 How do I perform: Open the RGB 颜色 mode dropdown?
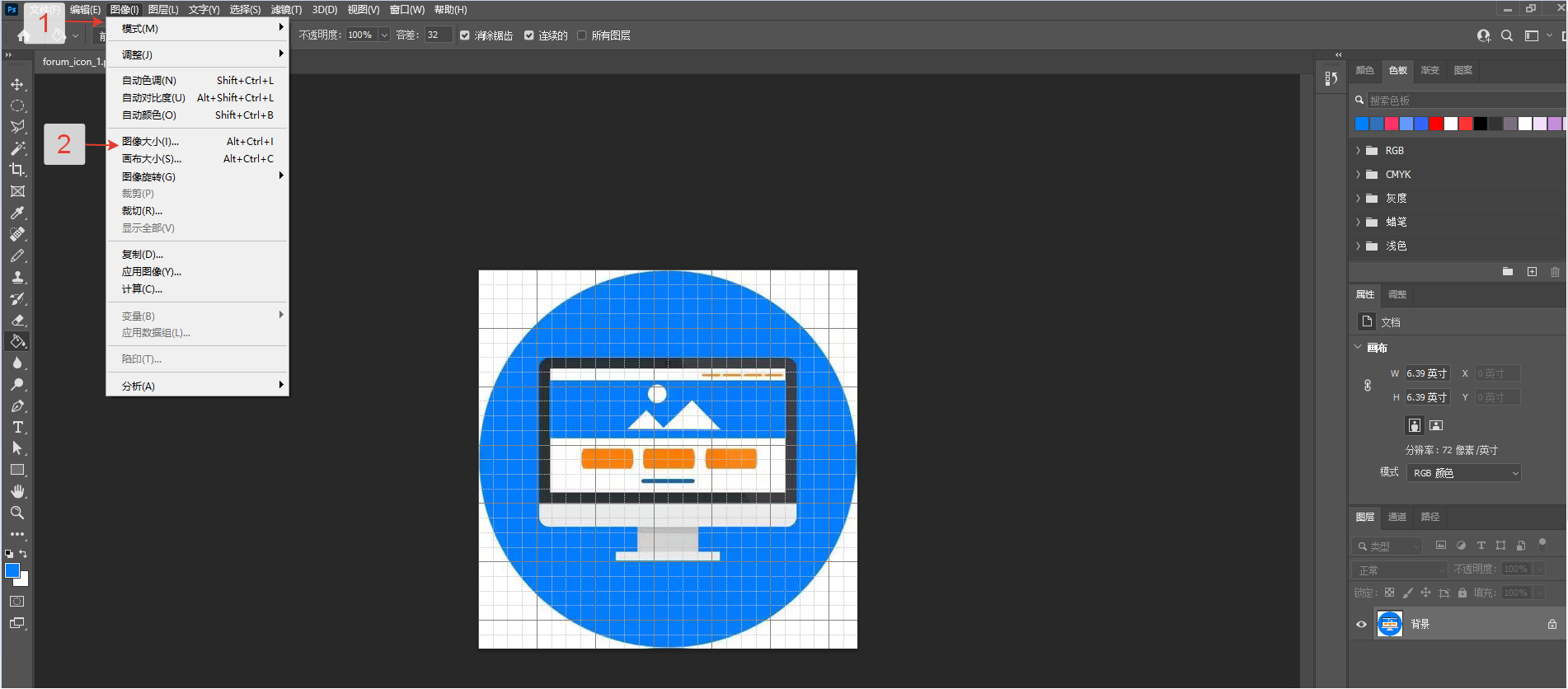click(1464, 473)
